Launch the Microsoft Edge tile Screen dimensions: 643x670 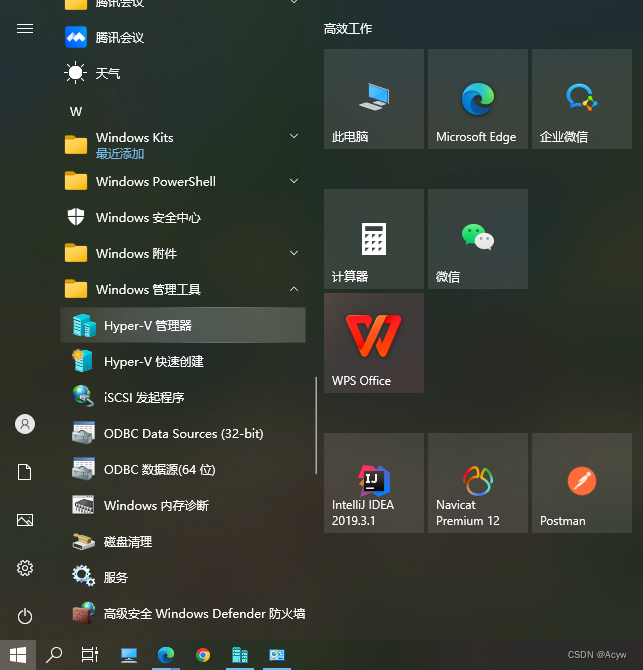[478, 99]
